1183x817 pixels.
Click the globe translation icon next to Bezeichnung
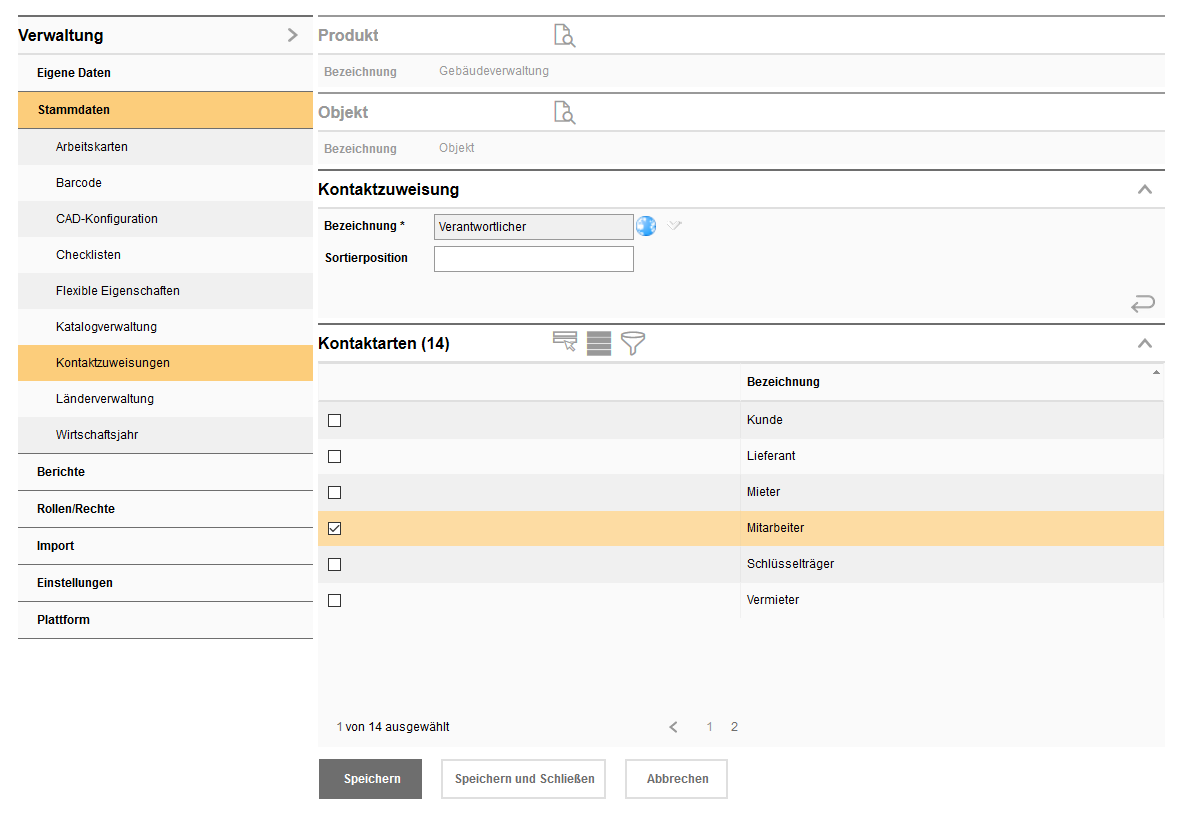tap(646, 226)
